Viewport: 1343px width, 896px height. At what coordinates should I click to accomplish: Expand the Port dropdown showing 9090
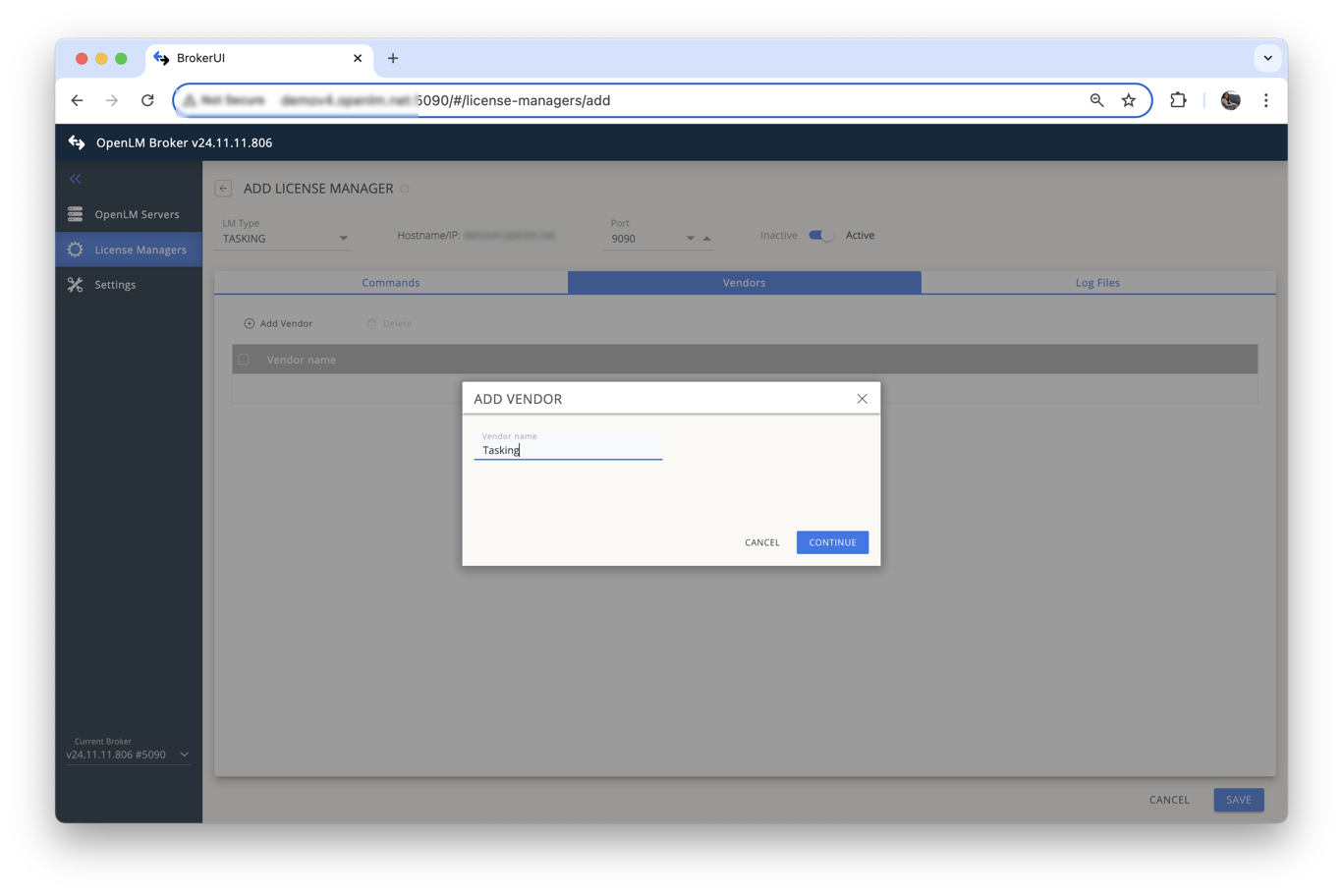point(690,238)
